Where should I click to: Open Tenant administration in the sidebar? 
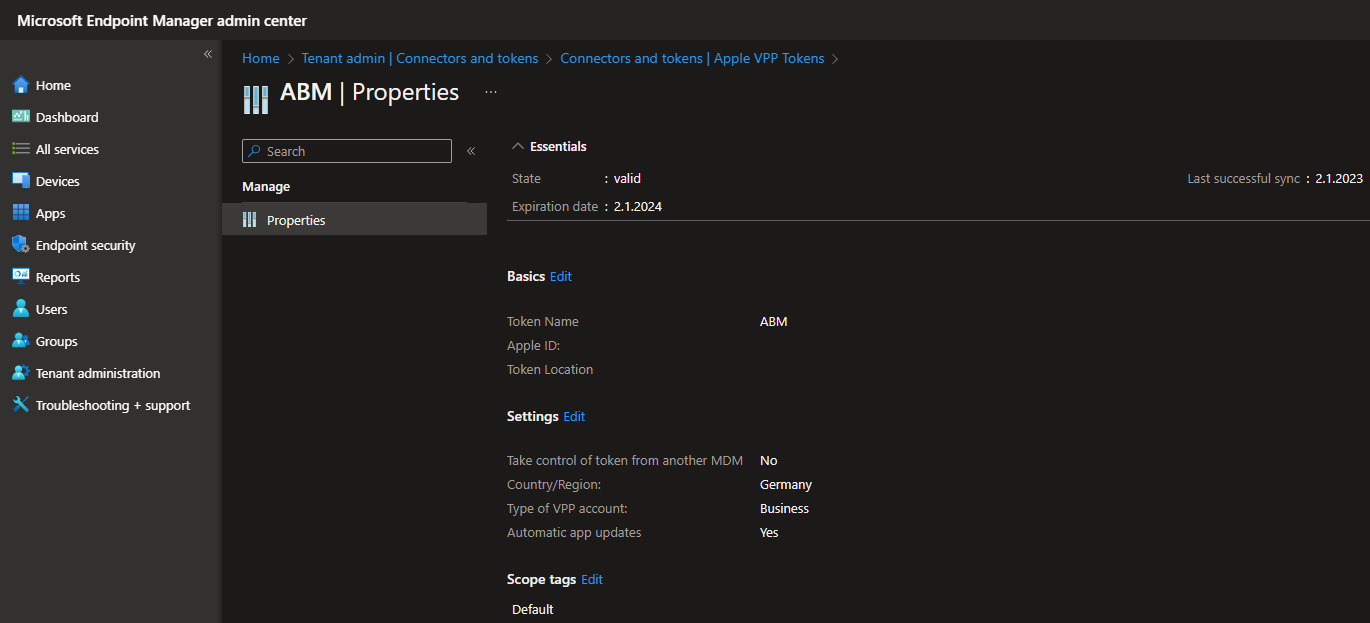pos(97,373)
